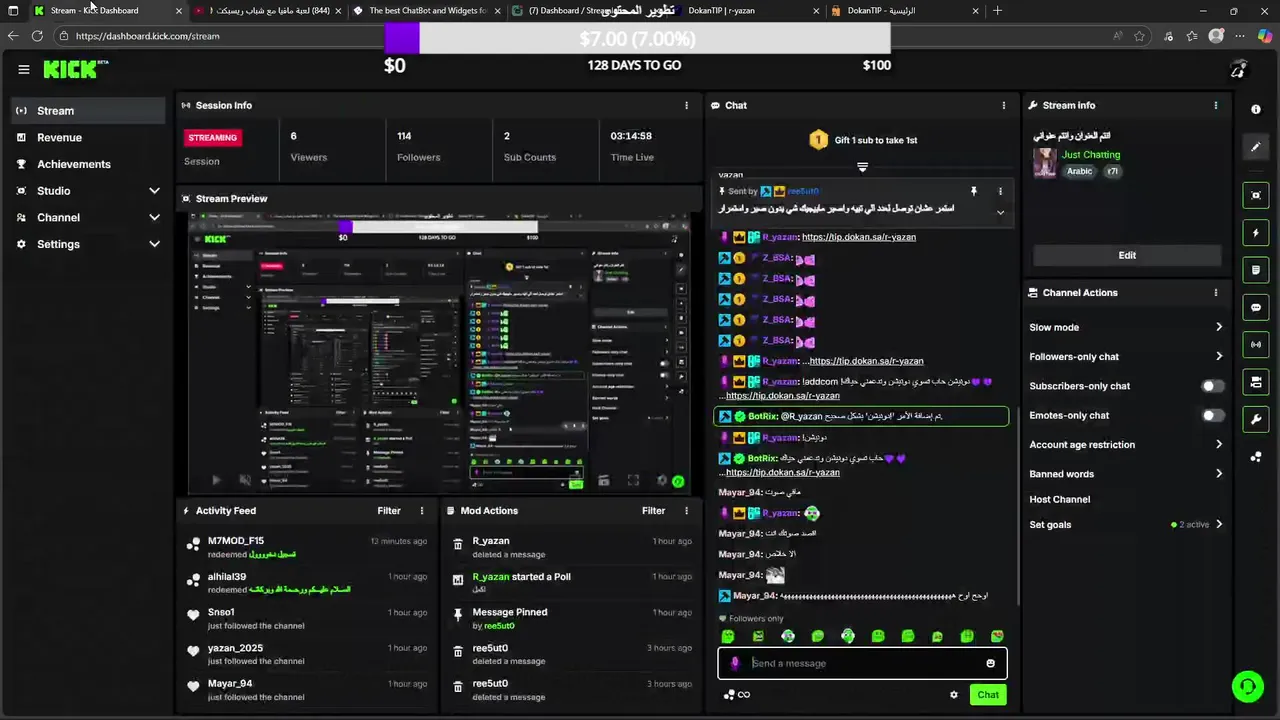1280x720 pixels.
Task: Click the camera panel icon in the right sidebar
Action: tap(1256, 382)
